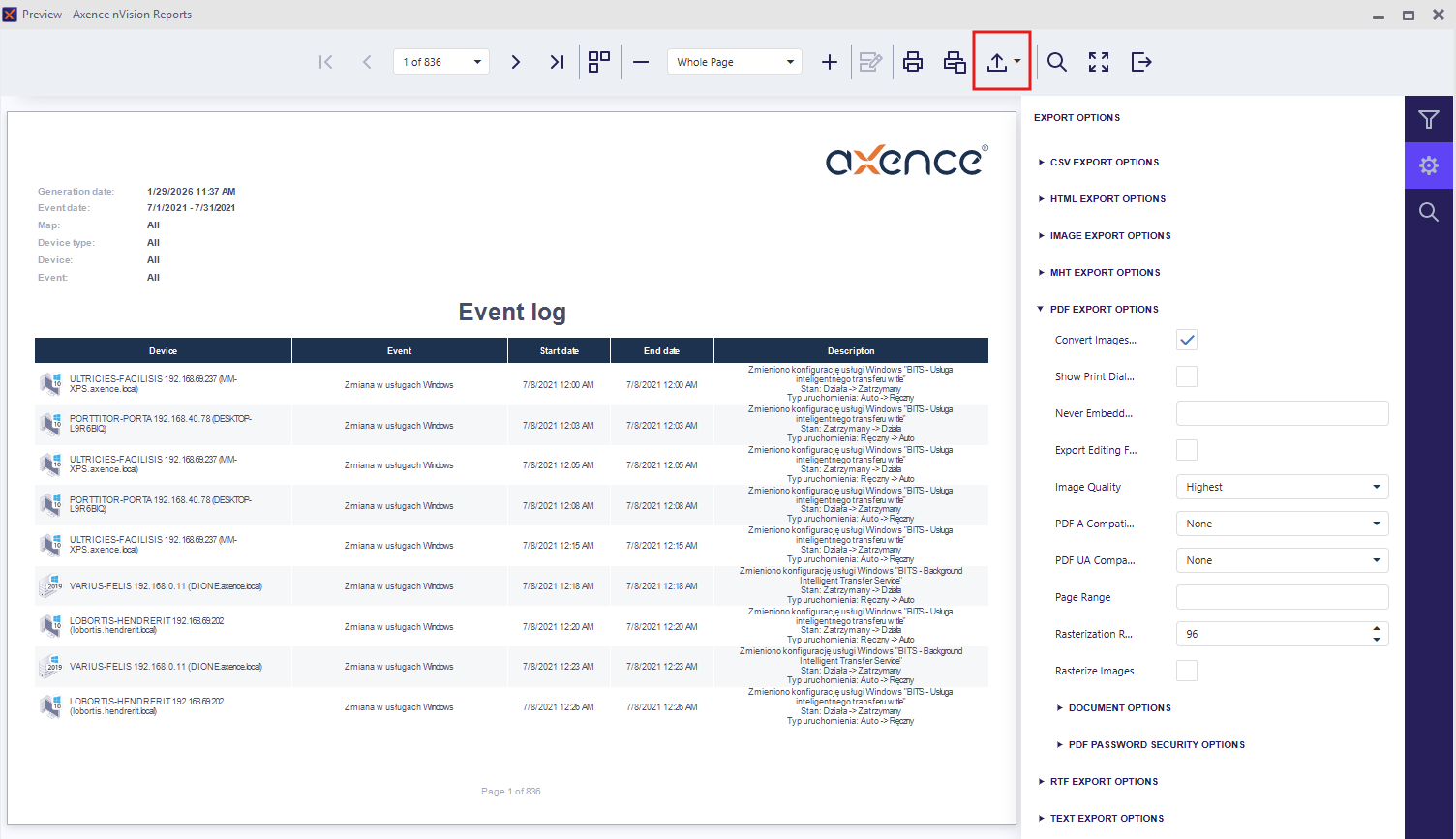Screen dimensions: 1456x839
Task: Increase Rasterization Resolution with up arrow
Action: 1377,629
